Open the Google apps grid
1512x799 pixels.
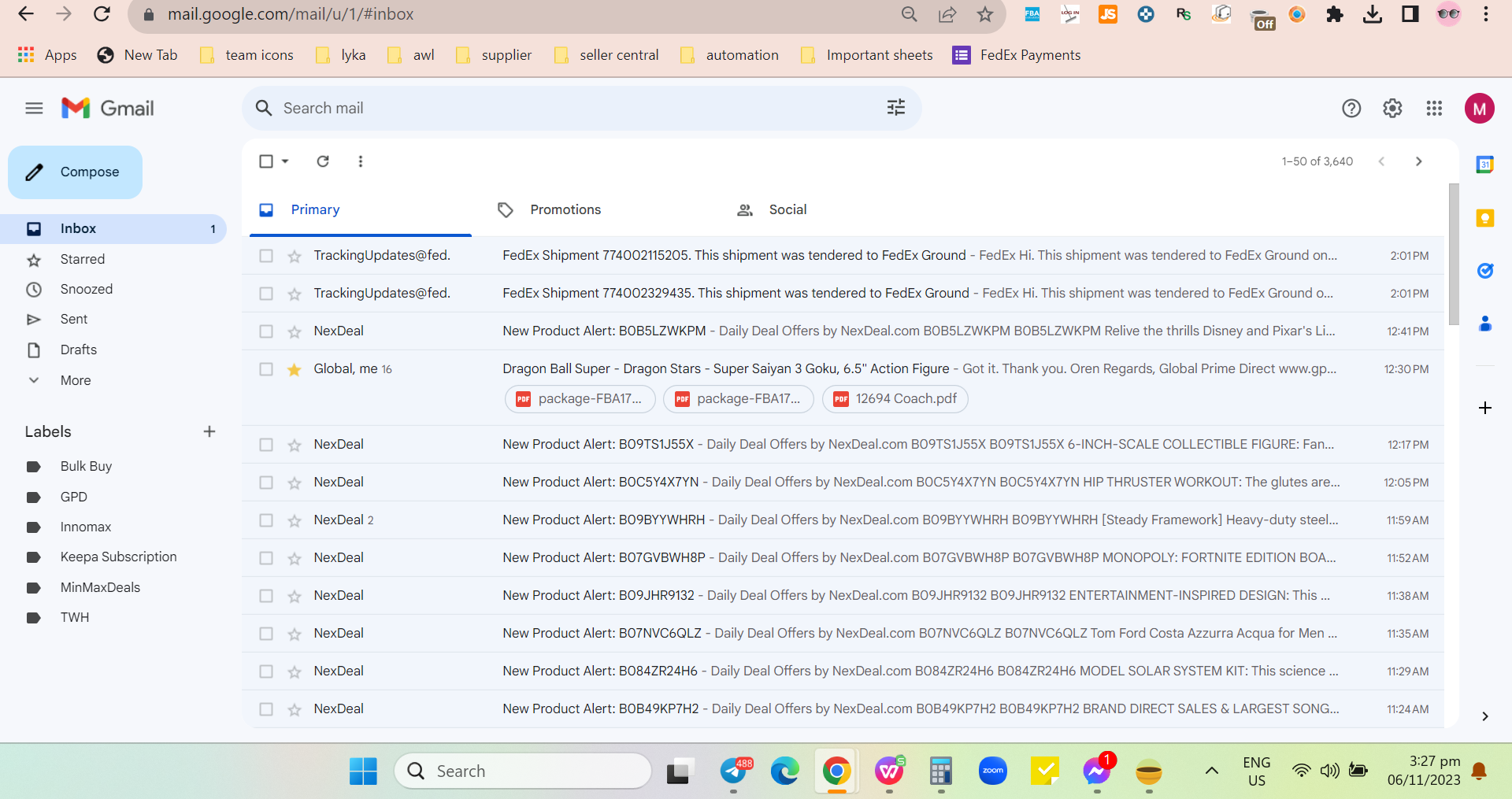[x=1434, y=108]
